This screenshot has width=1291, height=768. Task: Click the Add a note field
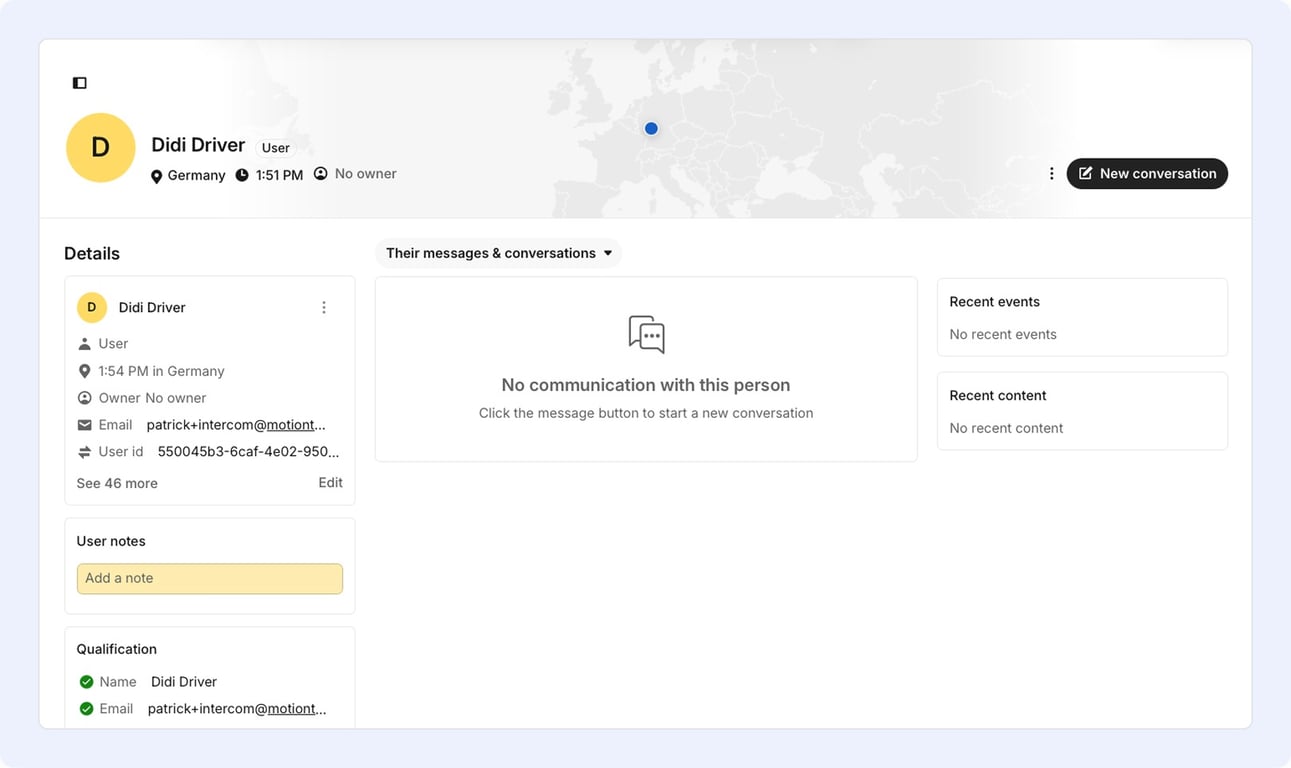click(x=210, y=578)
